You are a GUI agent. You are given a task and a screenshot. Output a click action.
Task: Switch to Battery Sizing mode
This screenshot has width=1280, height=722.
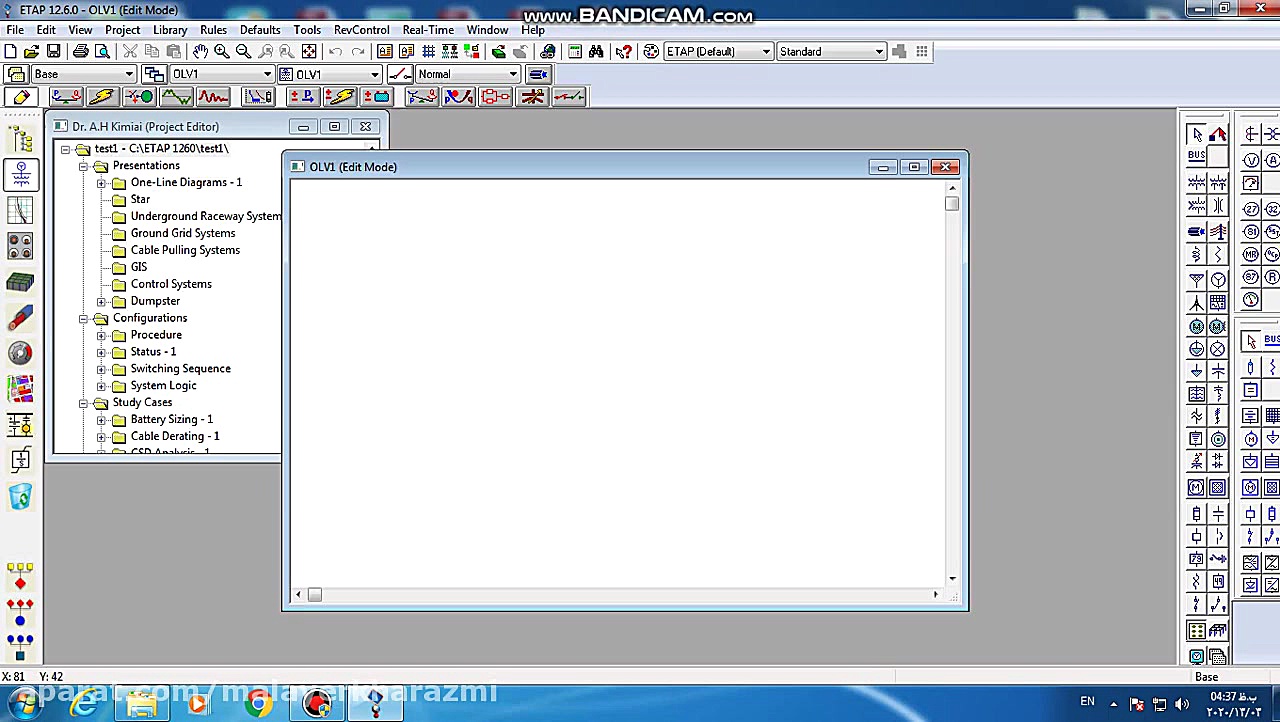376,97
